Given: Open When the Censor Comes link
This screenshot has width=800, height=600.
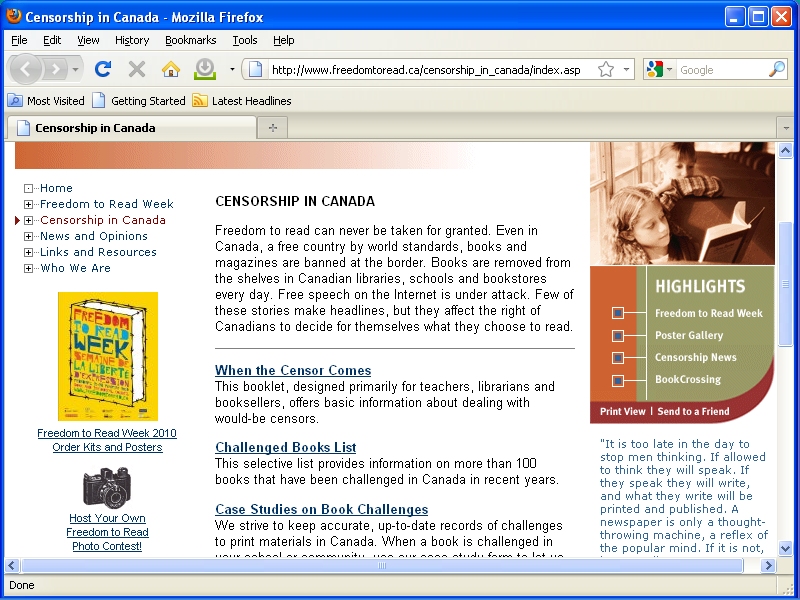Looking at the screenshot, I should (x=293, y=370).
